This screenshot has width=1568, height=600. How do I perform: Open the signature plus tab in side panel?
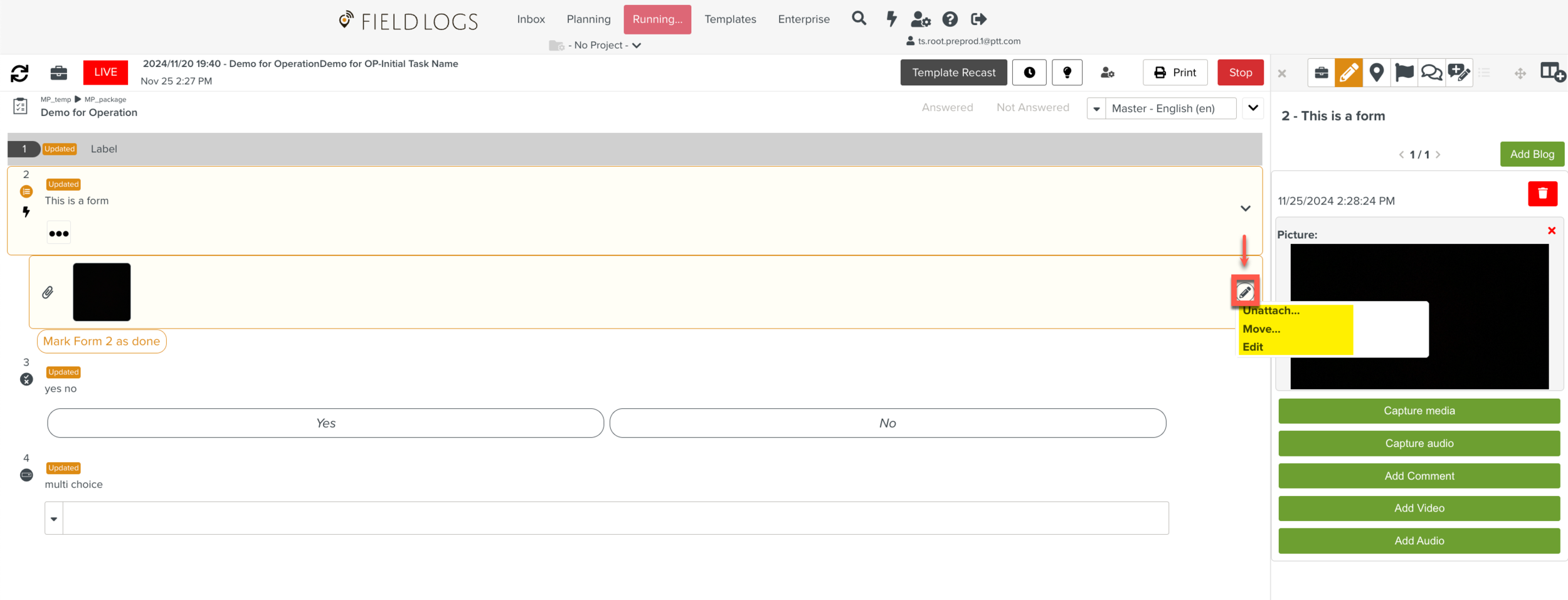[1459, 73]
